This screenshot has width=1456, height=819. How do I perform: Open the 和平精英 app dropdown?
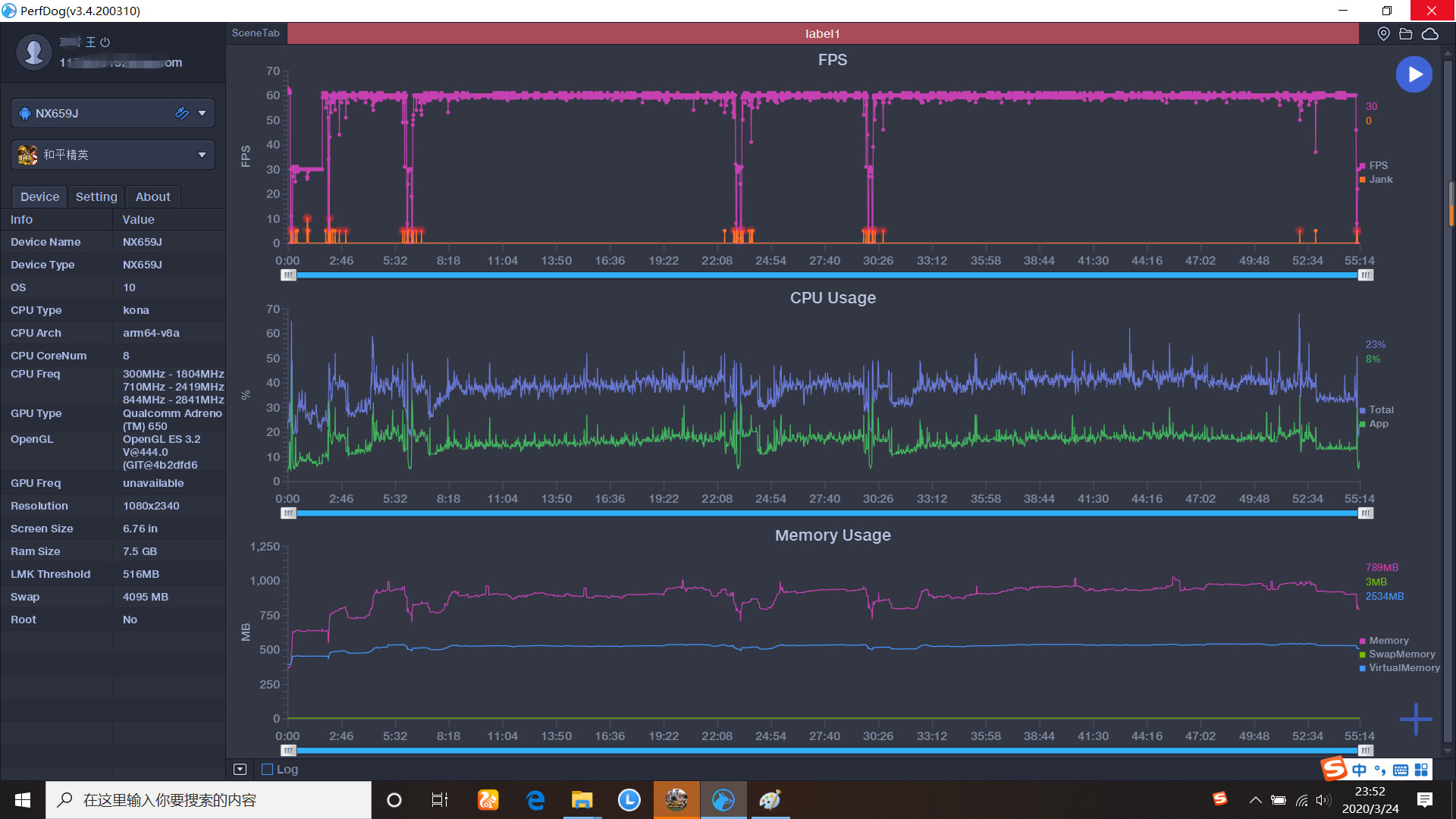click(x=202, y=155)
